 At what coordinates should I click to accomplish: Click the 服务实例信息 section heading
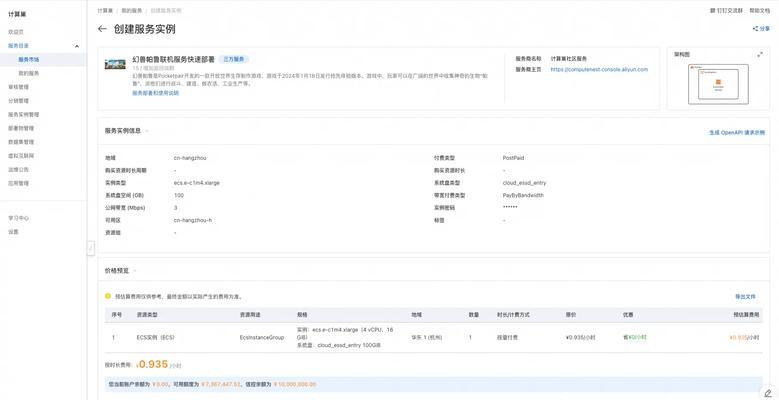[x=123, y=131]
